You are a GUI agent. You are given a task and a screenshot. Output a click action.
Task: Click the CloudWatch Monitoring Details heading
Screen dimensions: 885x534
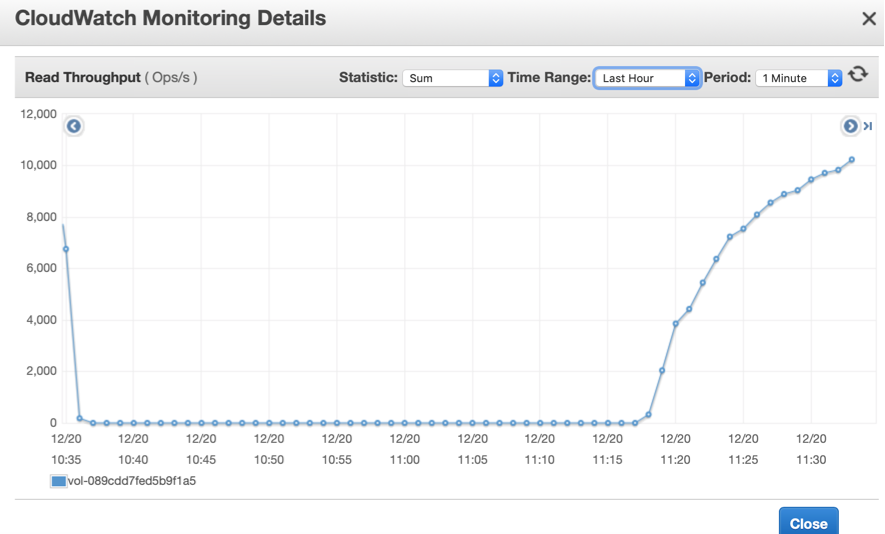[x=170, y=18]
